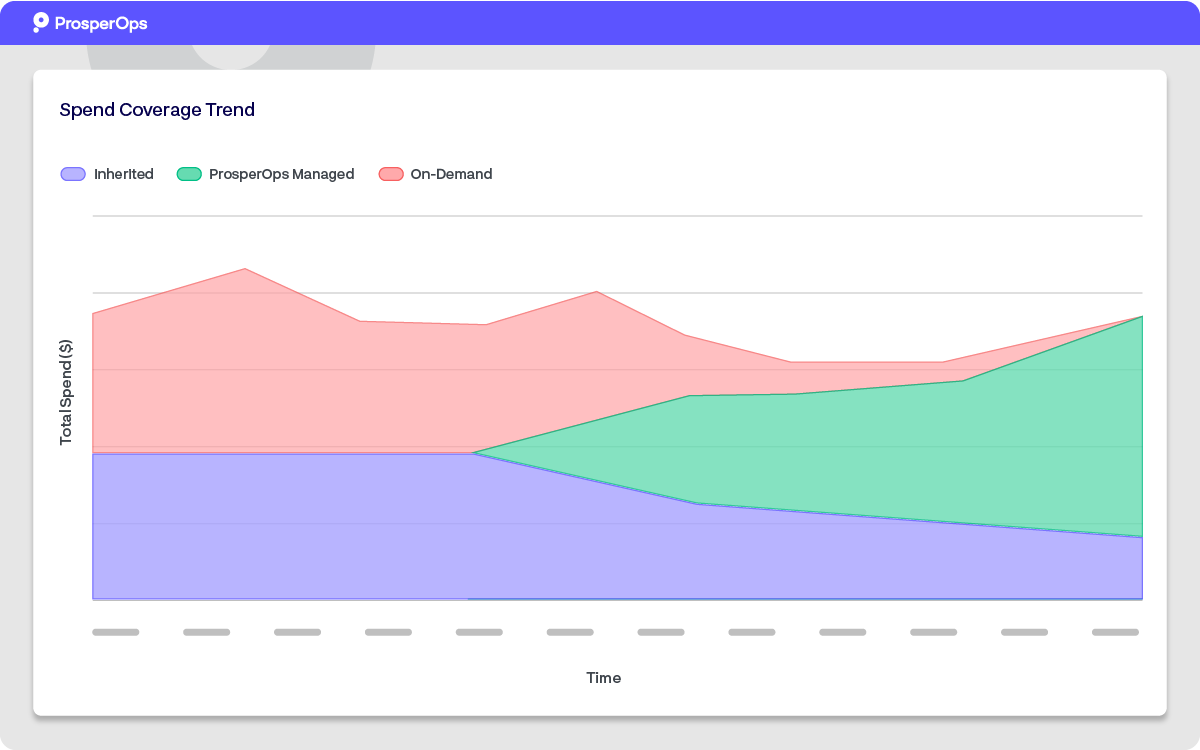This screenshot has height=750, width=1200.
Task: Toggle the purple Inherited legend swatch
Action: coord(73,174)
